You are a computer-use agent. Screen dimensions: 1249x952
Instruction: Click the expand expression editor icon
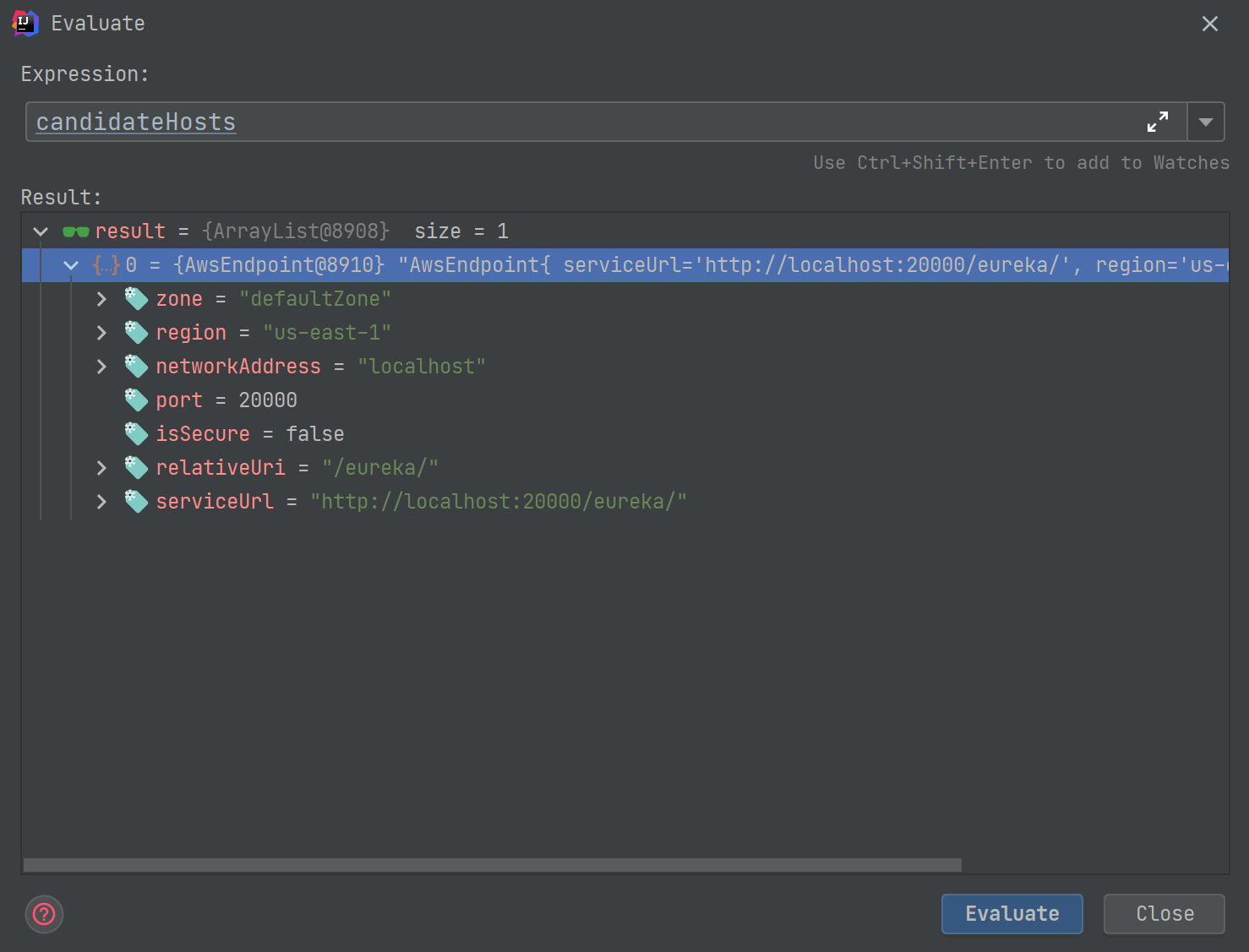(x=1158, y=122)
